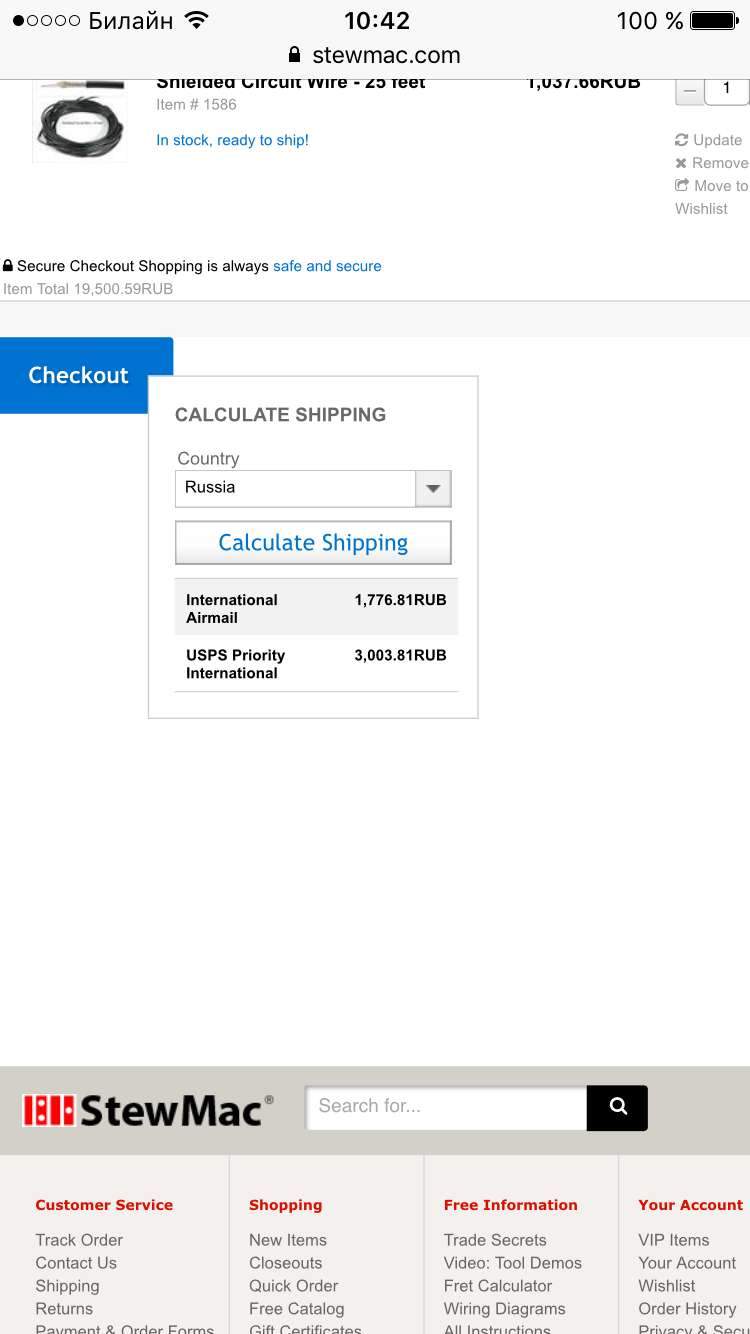Screen dimensions: 750x1334
Task: Tap the search magnifier button
Action: [617, 1107]
